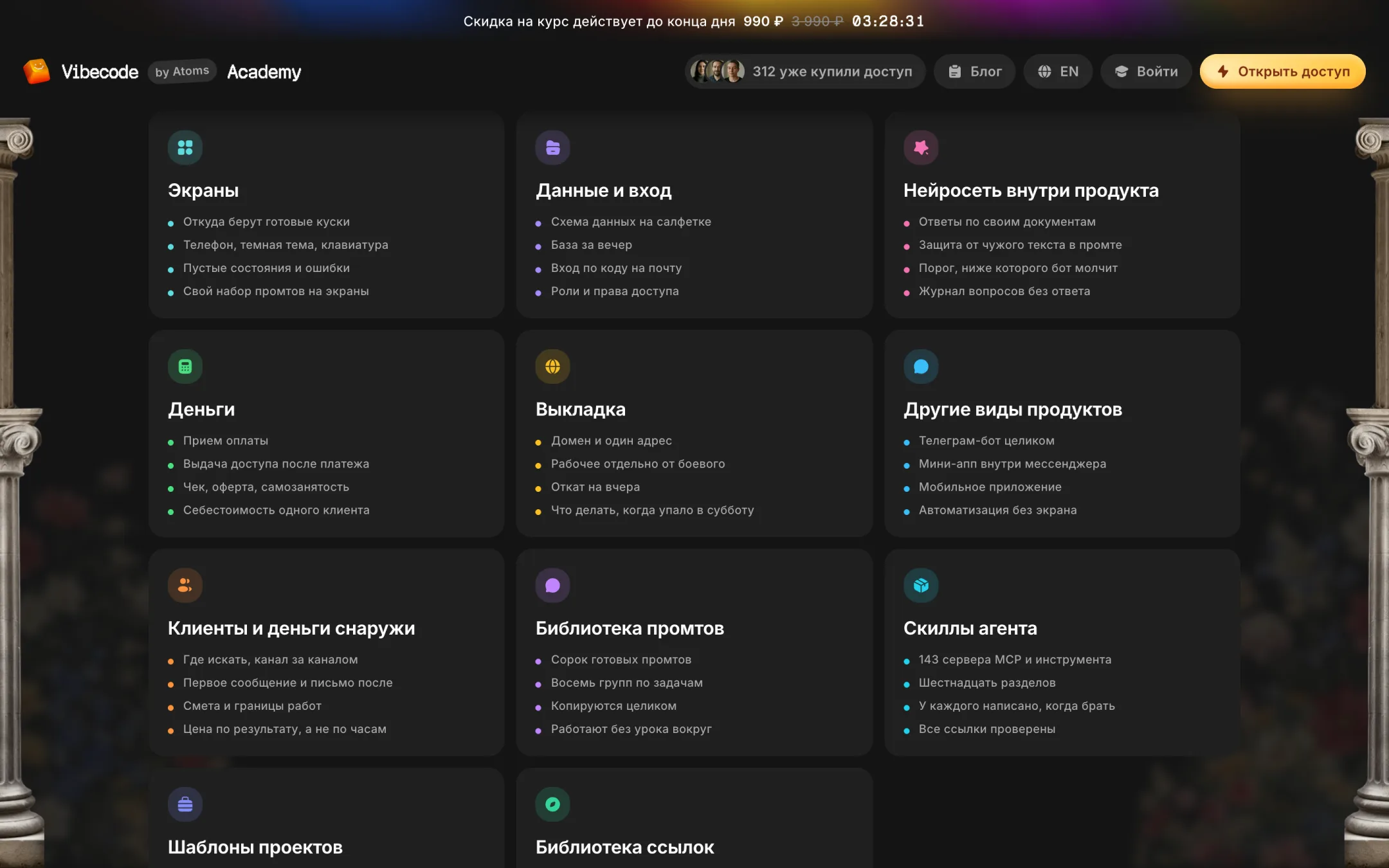Image resolution: width=1389 pixels, height=868 pixels.
Task: Click the by Atoms badge
Action: [182, 71]
